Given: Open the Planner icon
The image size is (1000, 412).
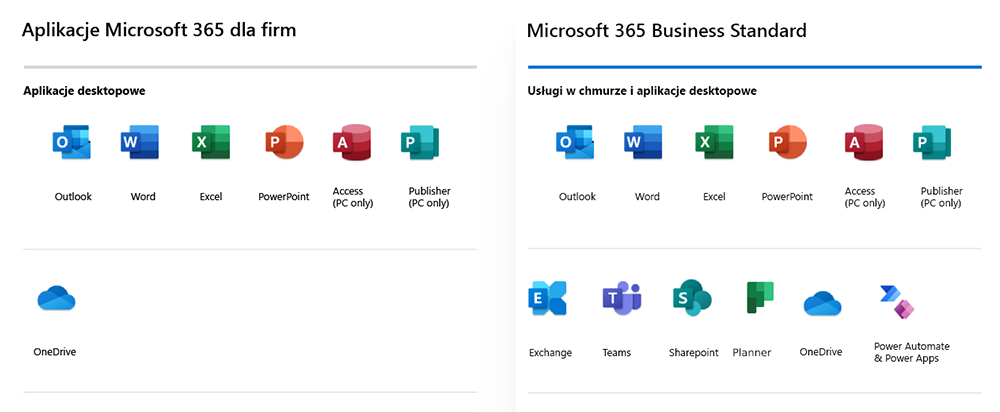Looking at the screenshot, I should click(x=760, y=297).
